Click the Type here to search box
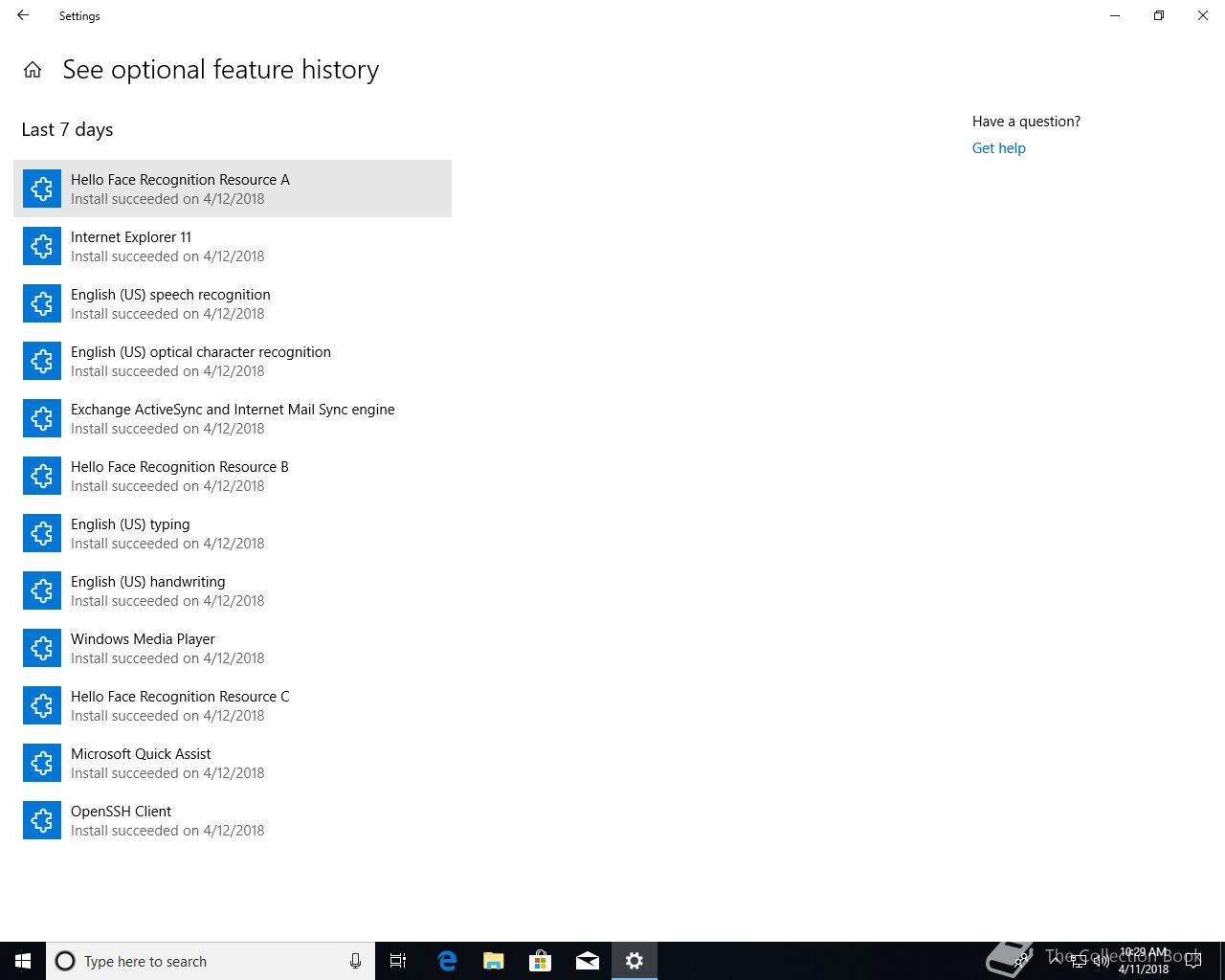 pos(211,961)
